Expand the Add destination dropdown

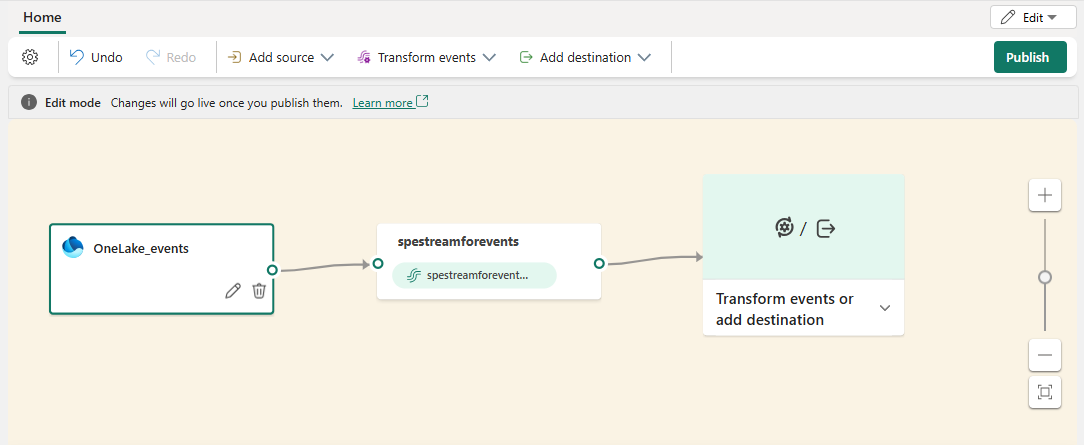585,57
